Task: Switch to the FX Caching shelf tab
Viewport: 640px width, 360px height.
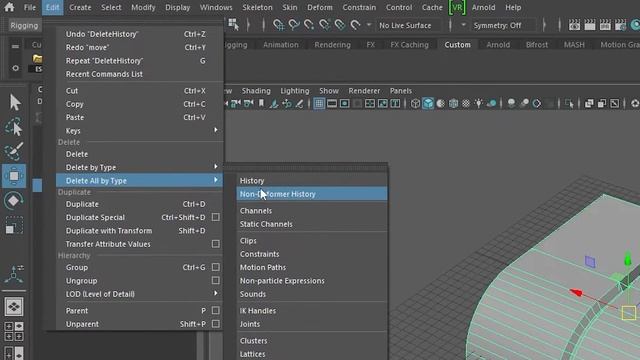Action: coord(409,44)
